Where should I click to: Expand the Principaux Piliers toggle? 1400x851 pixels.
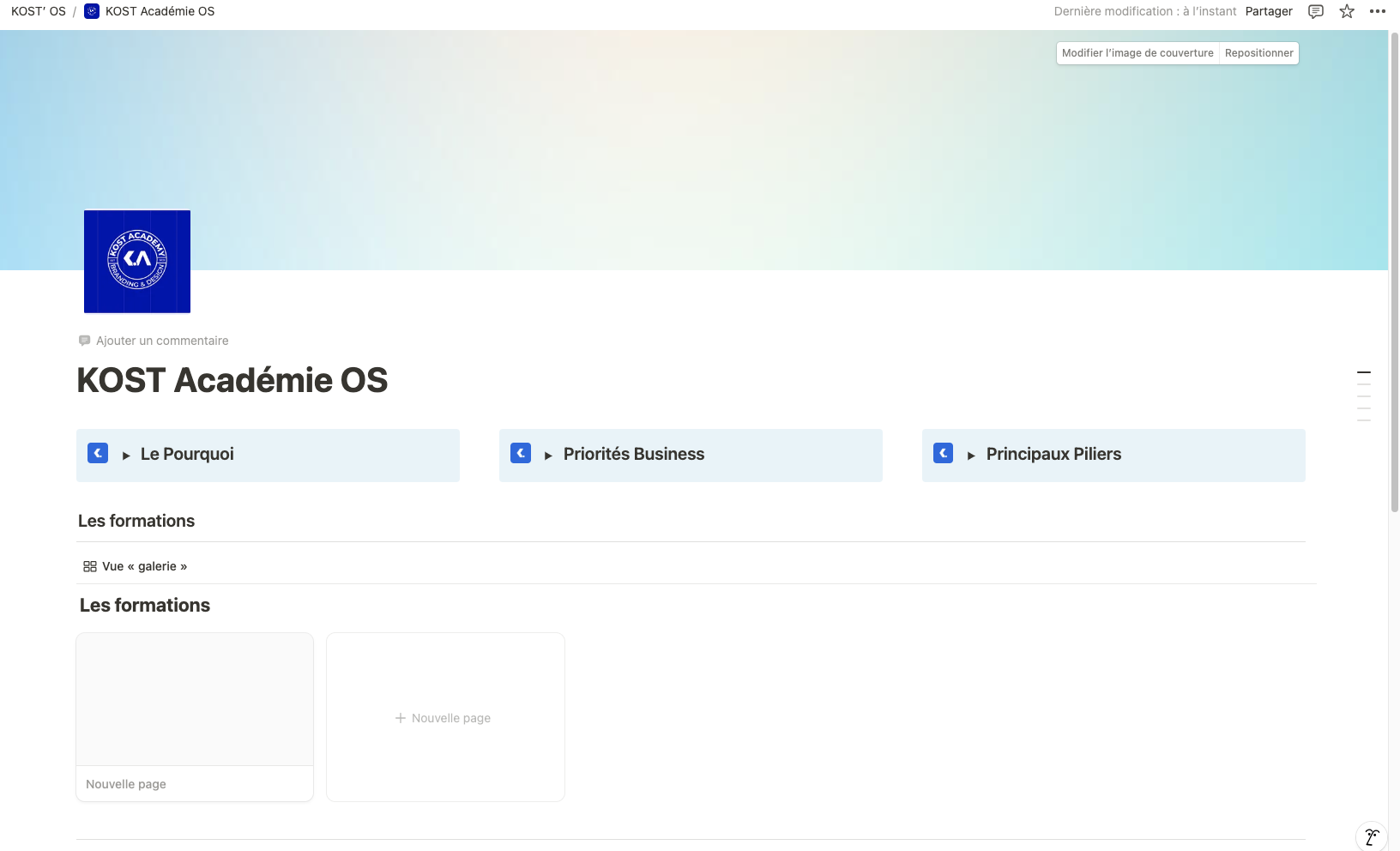pos(971,456)
